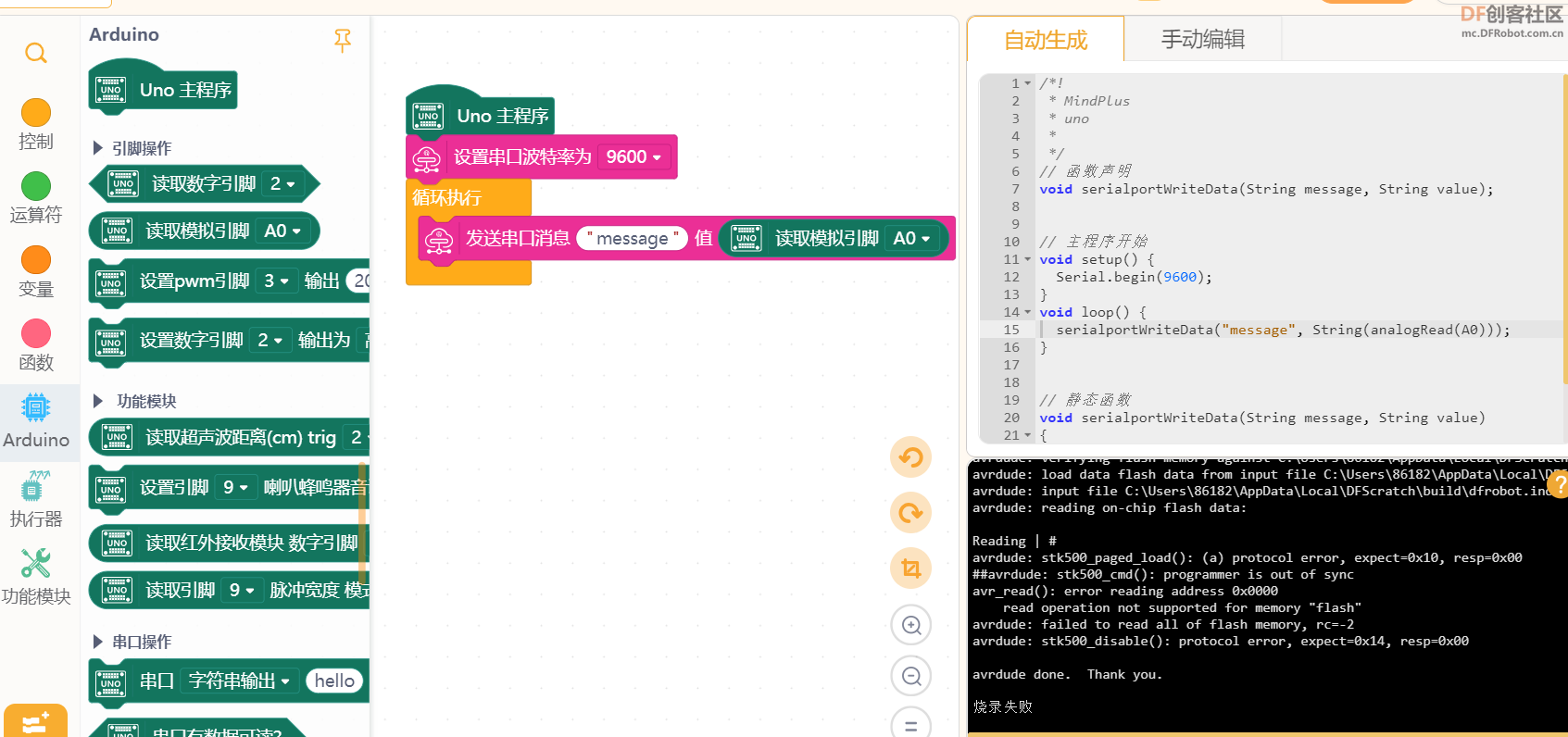Fold loop() function at line 14
Image resolution: width=1568 pixels, height=737 pixels.
click(1027, 312)
